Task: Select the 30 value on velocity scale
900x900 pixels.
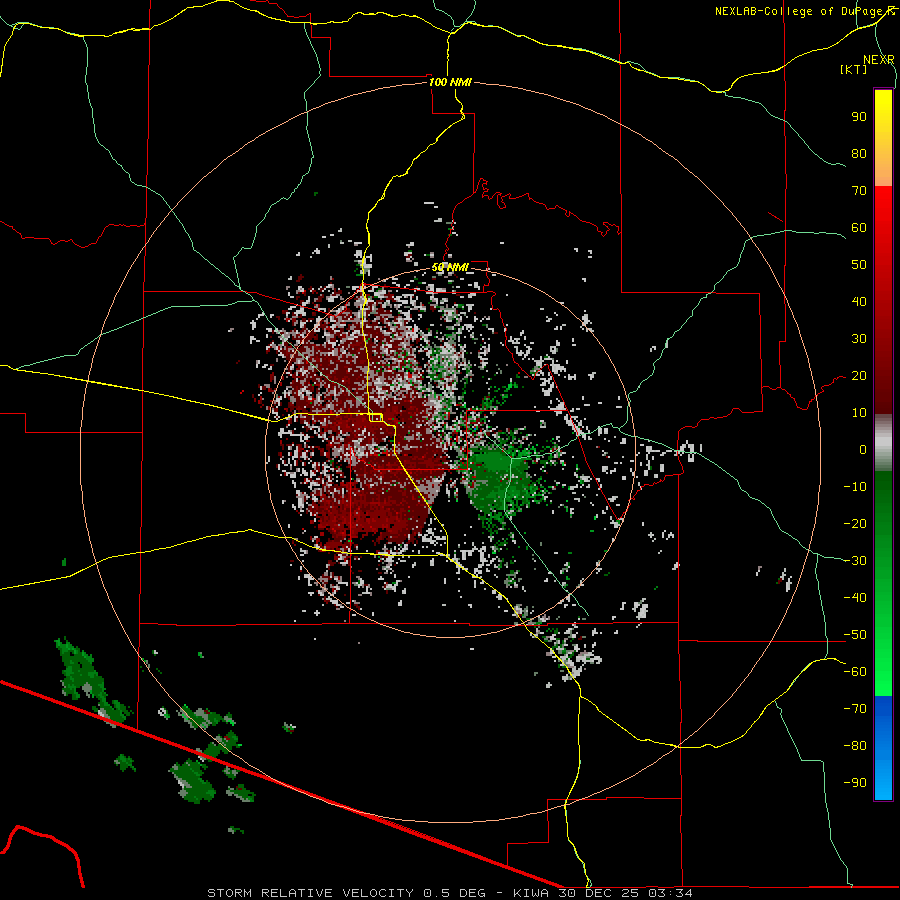Action: 859,339
